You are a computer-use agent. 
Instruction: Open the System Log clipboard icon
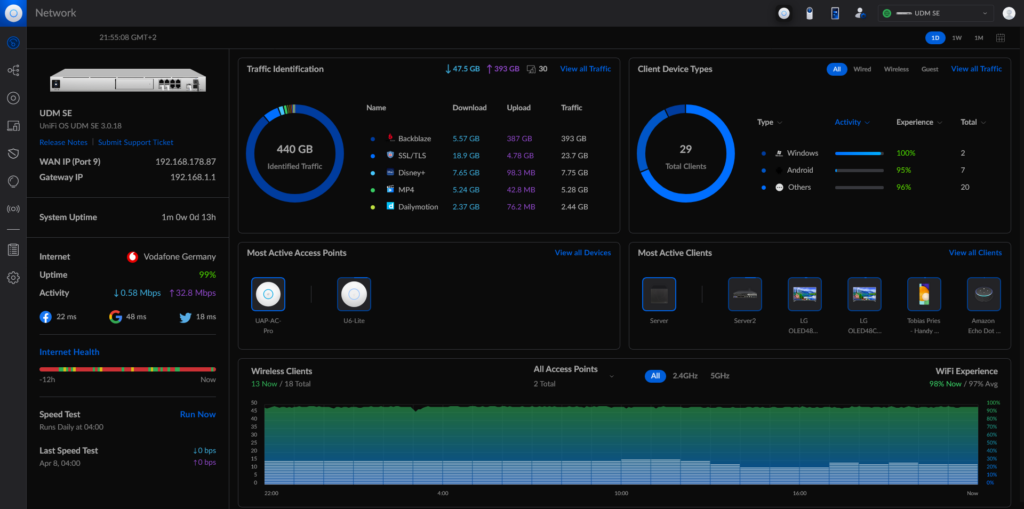tap(13, 250)
